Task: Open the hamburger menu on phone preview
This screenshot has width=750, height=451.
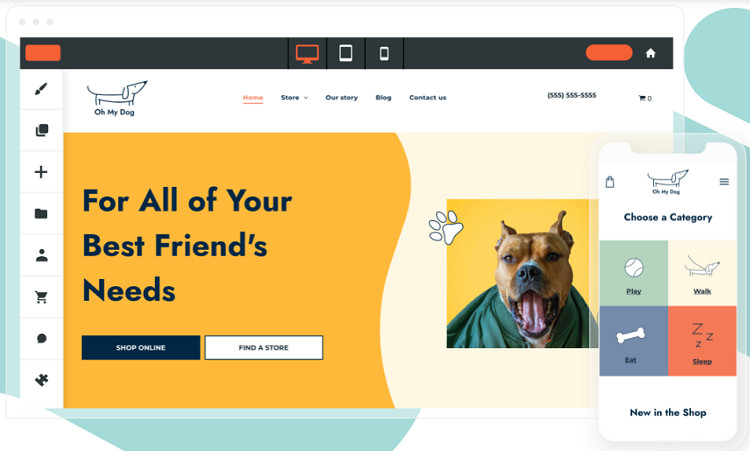Action: pyautogui.click(x=724, y=182)
